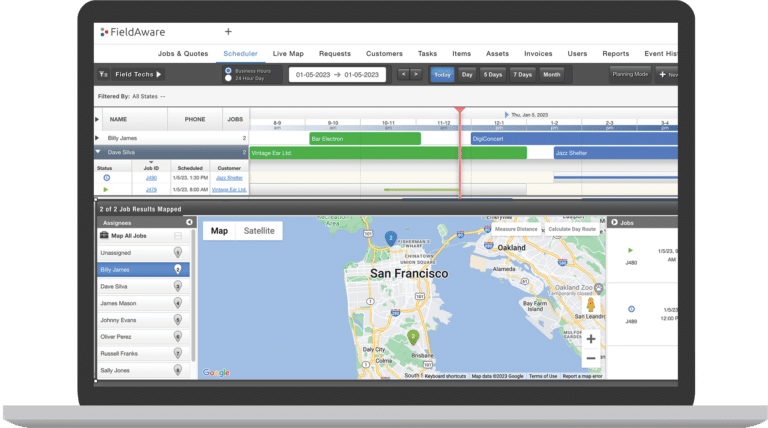Screen dimensions: 768x428
Task: Go to previous date with left arrow
Action: click(403, 74)
